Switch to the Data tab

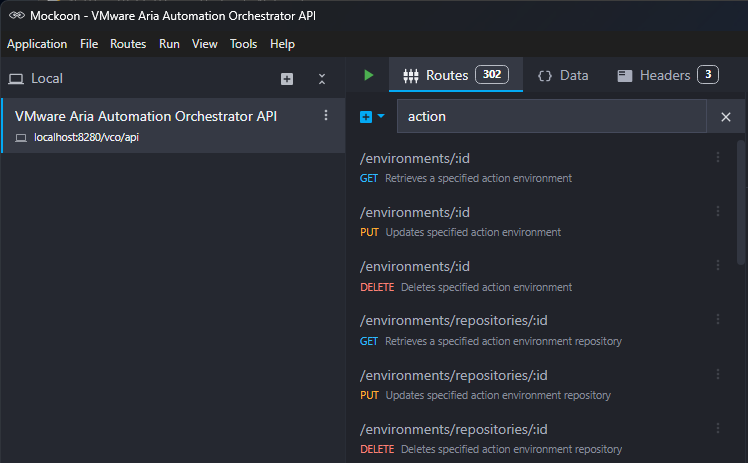563,75
